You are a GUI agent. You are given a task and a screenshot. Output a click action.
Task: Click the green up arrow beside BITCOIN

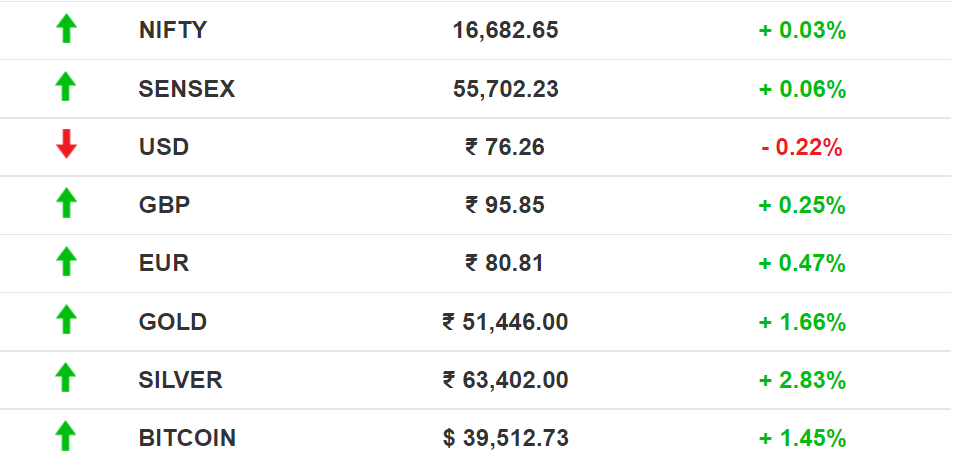(x=66, y=436)
